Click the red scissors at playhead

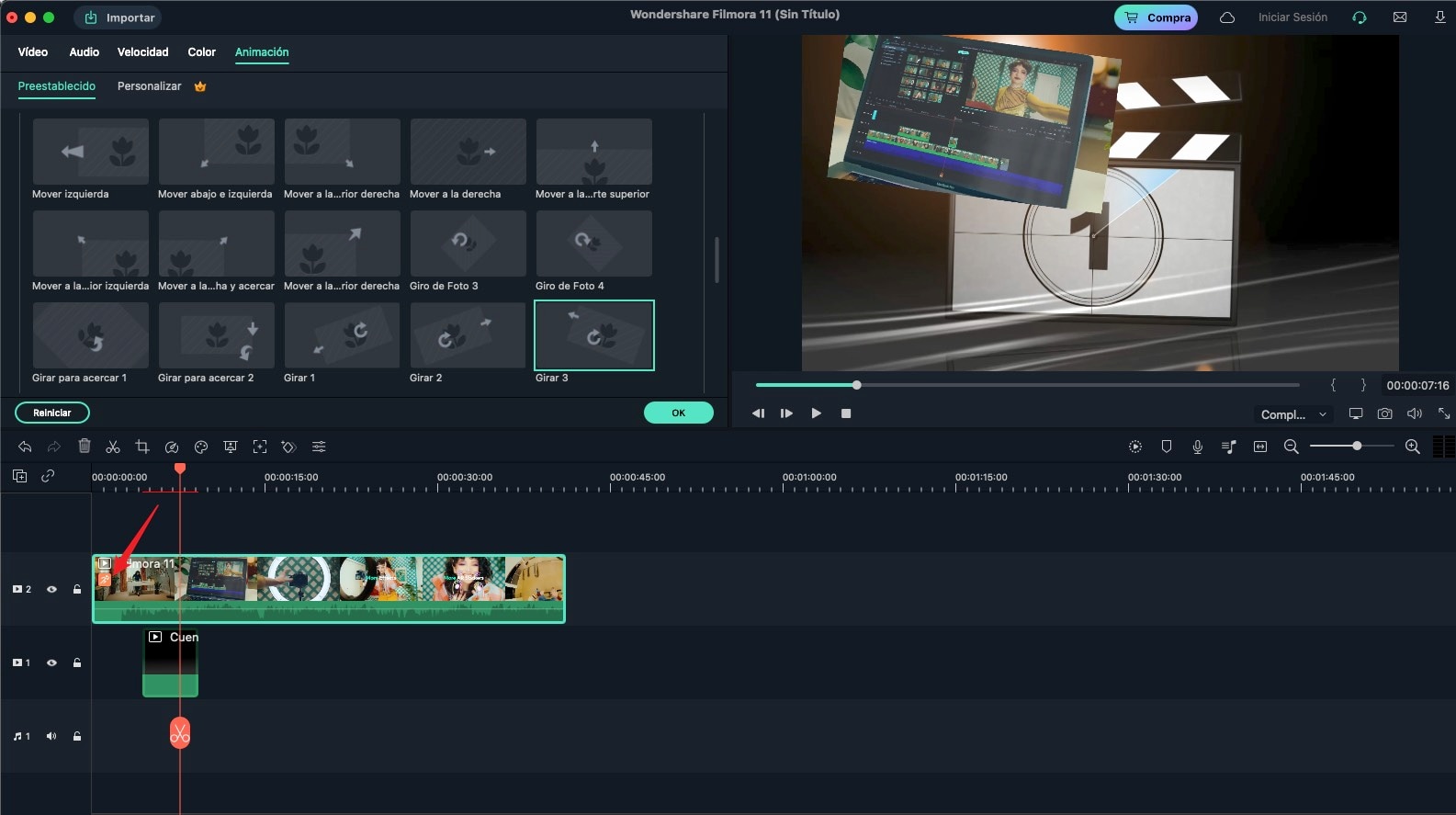click(180, 733)
